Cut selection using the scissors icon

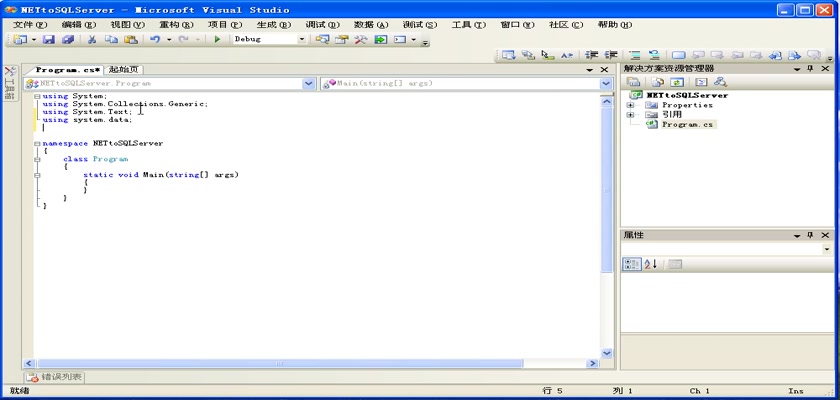coord(92,40)
